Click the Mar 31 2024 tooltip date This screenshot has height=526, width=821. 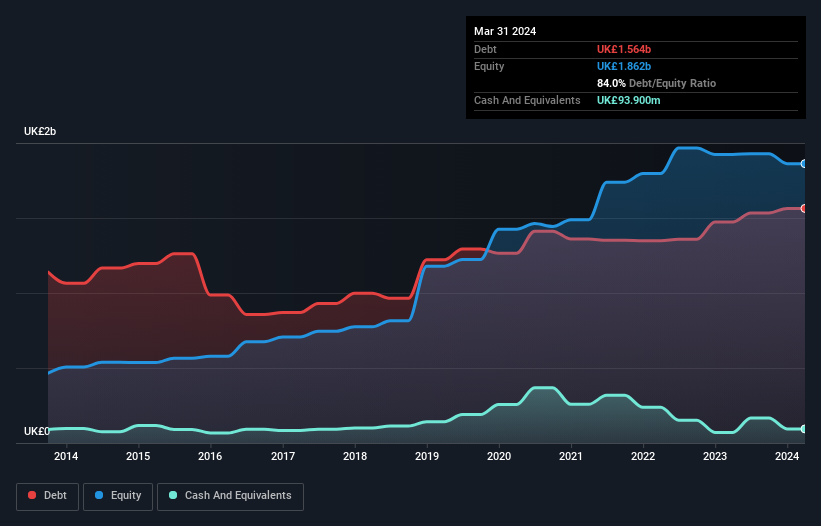(505, 31)
